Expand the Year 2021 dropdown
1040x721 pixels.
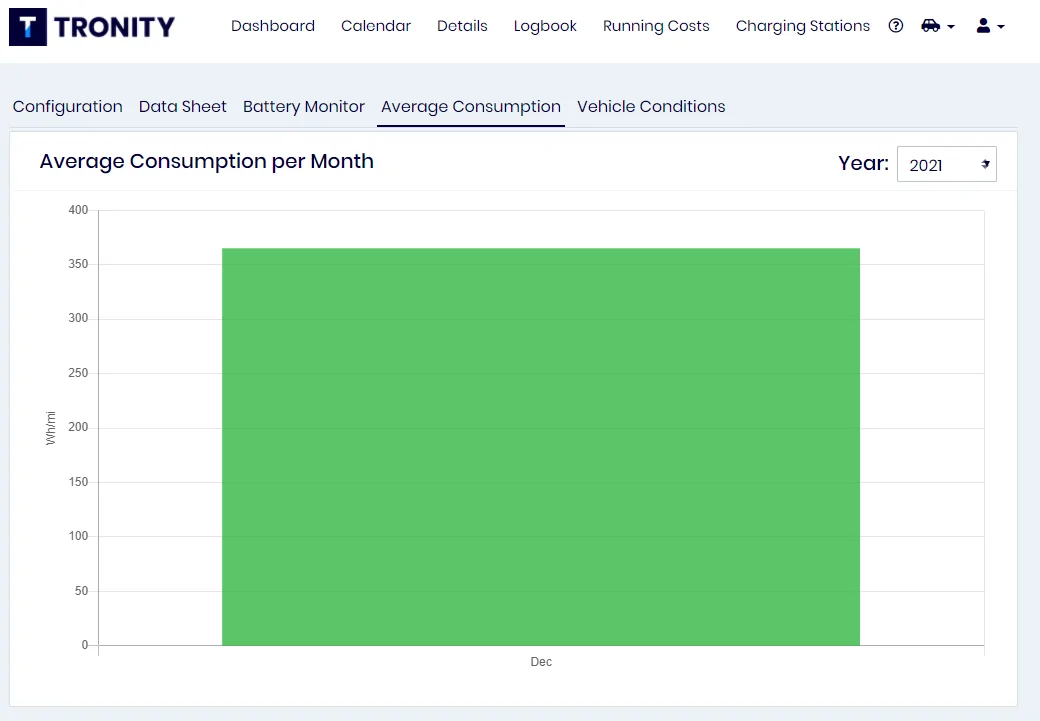click(946, 164)
